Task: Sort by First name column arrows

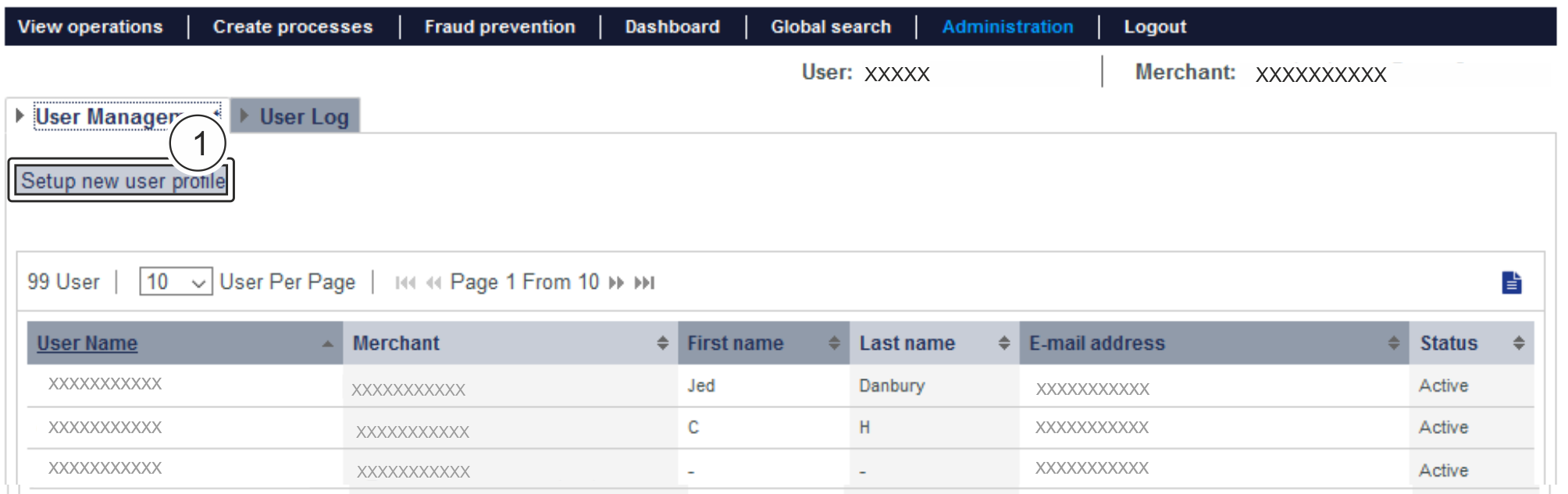Action: click(834, 343)
